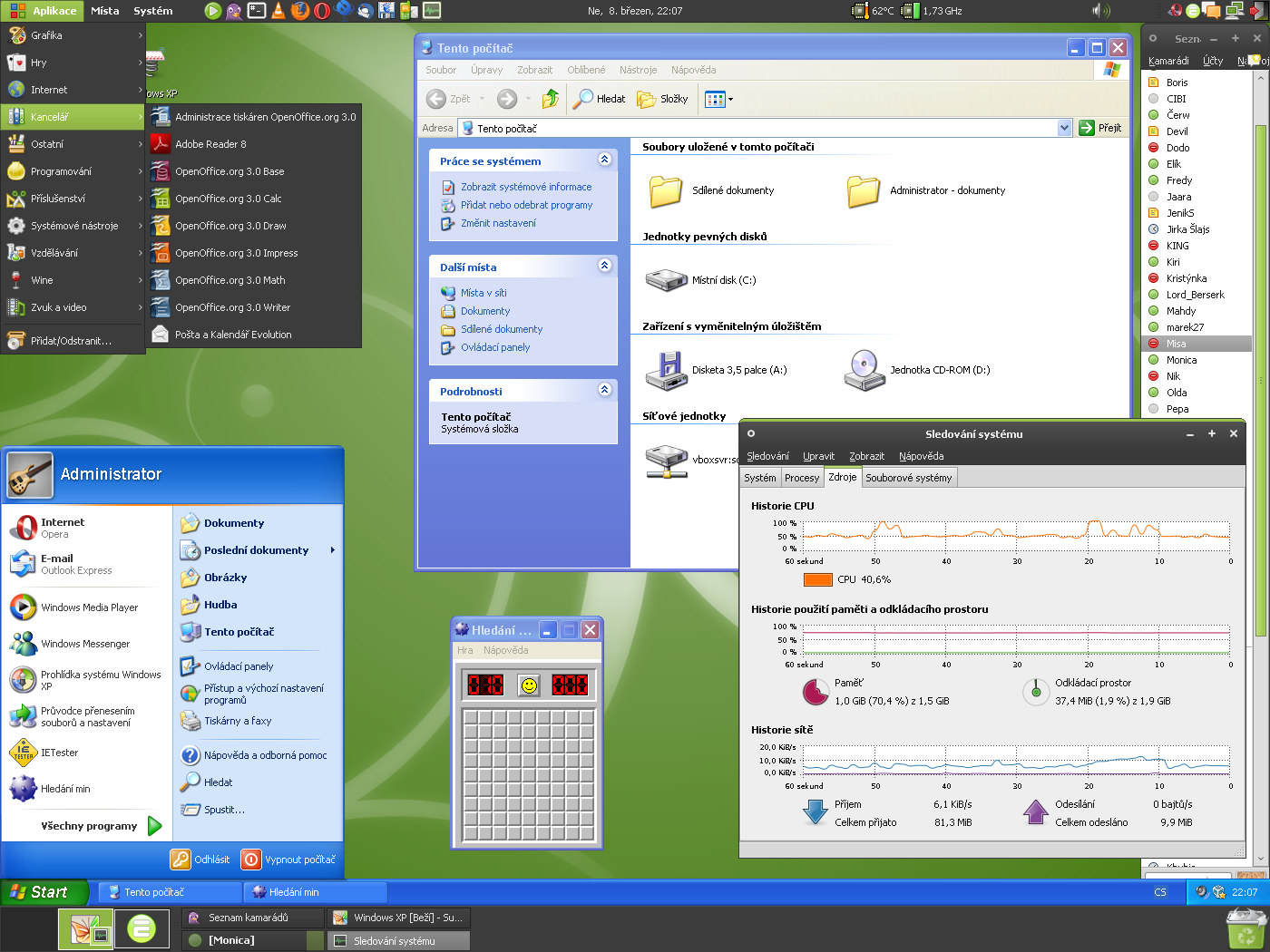Image resolution: width=1270 pixels, height=952 pixels.
Task: Open Firefox from the top panel launchers
Action: [300, 11]
